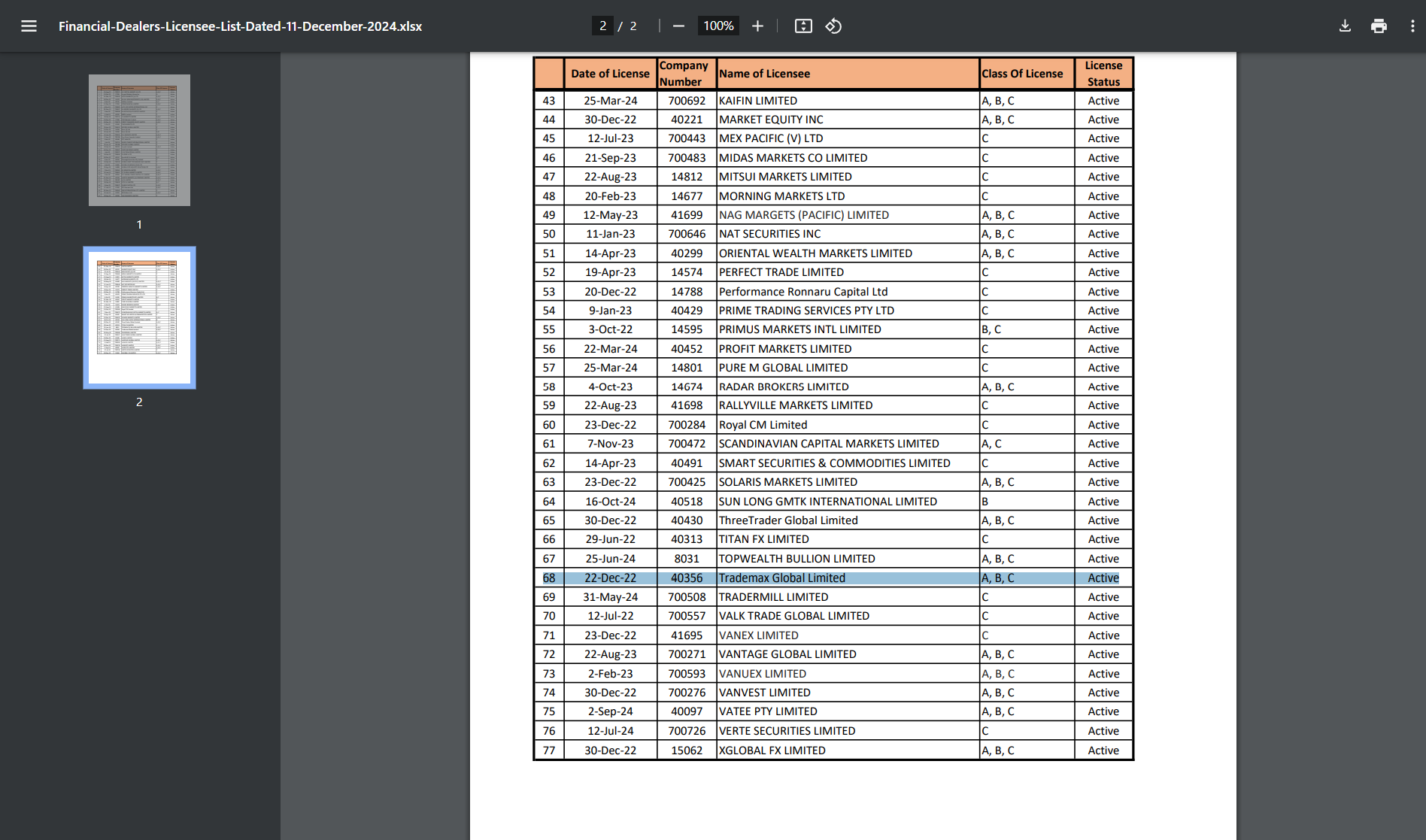This screenshot has width=1426, height=840.
Task: Click the fit to page icon
Action: (x=803, y=26)
